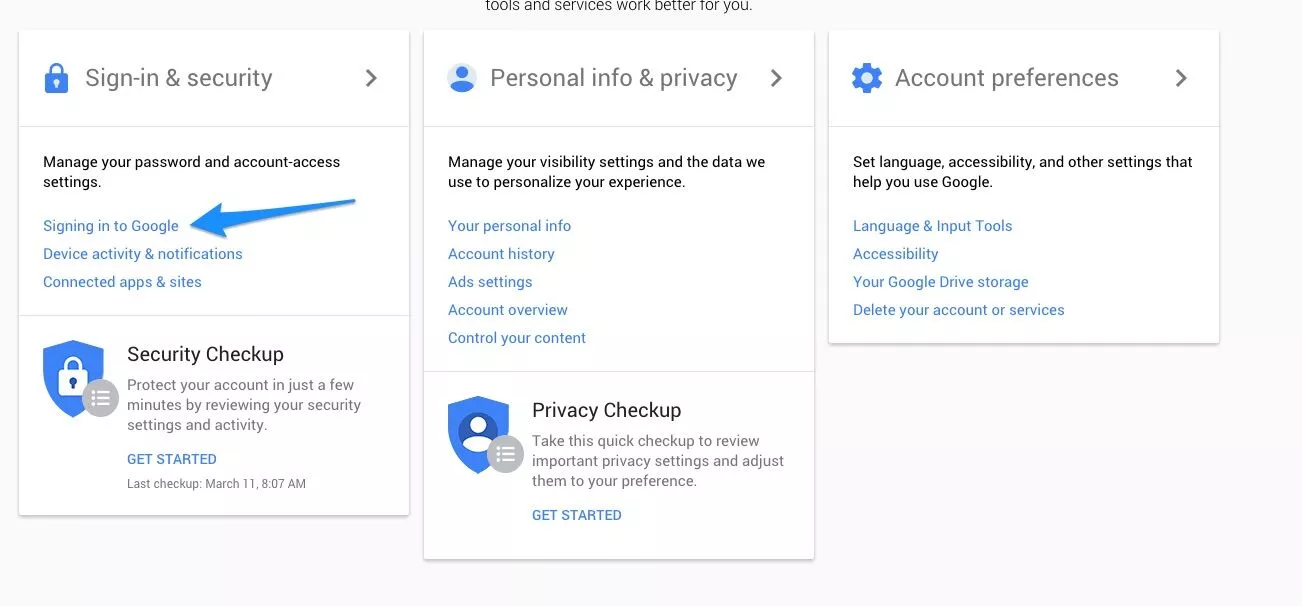1302x606 pixels.
Task: Click the Security Checkup shield lock icon
Action: click(x=79, y=377)
